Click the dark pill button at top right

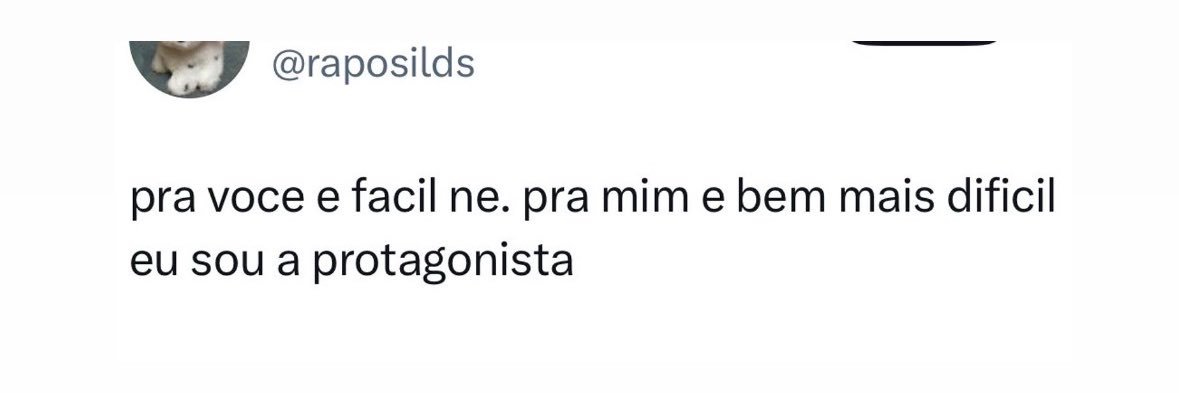(924, 43)
